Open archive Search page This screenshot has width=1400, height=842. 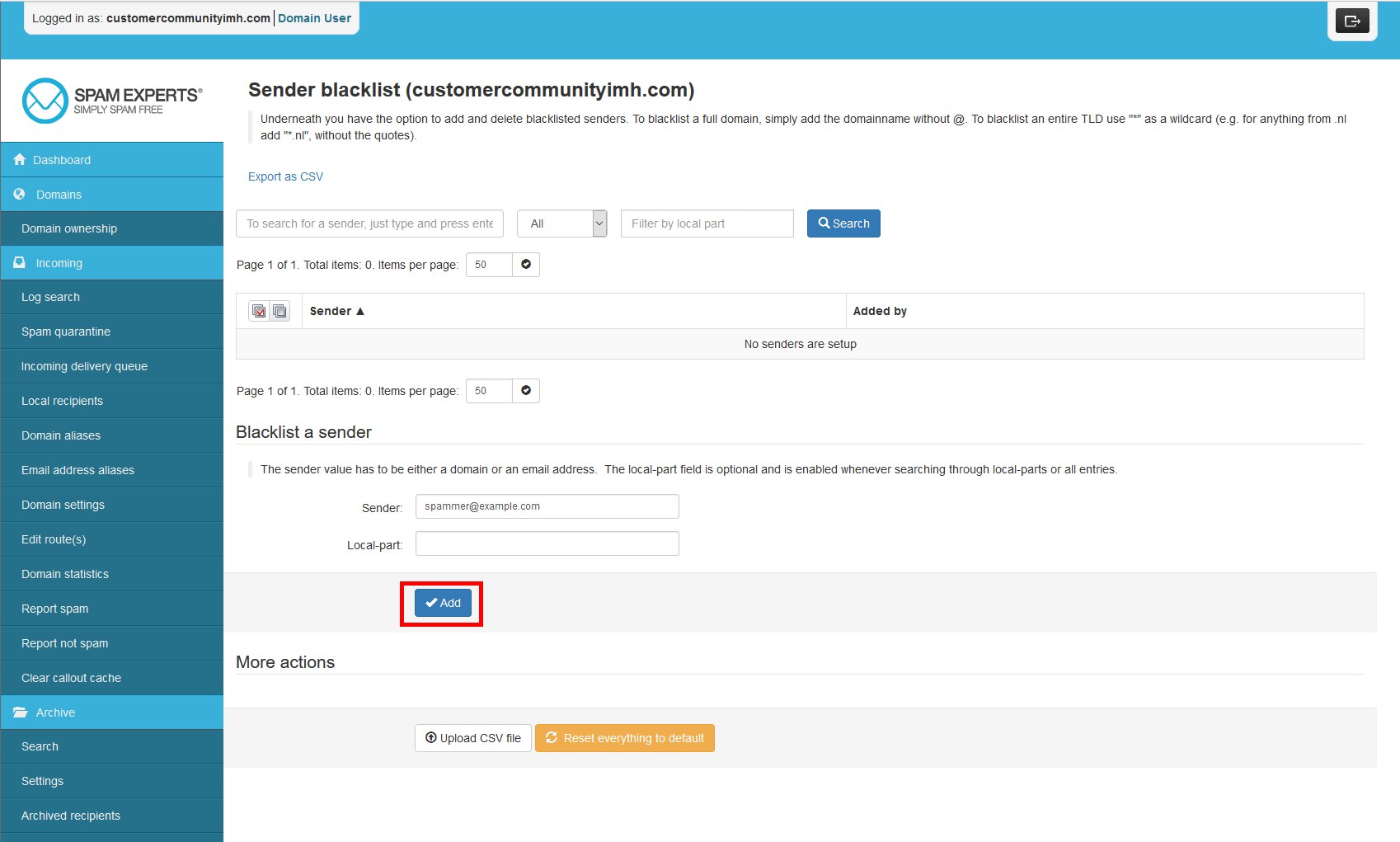pyautogui.click(x=112, y=746)
